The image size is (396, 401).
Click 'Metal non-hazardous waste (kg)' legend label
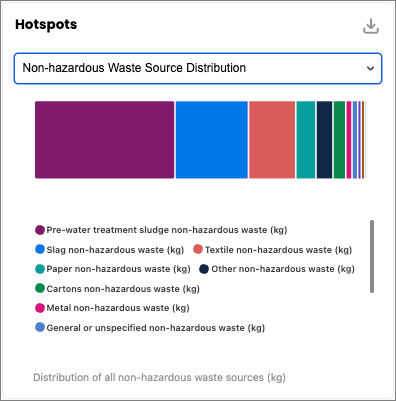click(118, 308)
